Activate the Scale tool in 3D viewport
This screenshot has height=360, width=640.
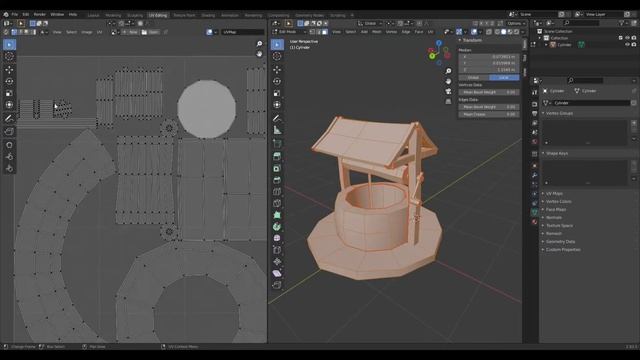[277, 93]
